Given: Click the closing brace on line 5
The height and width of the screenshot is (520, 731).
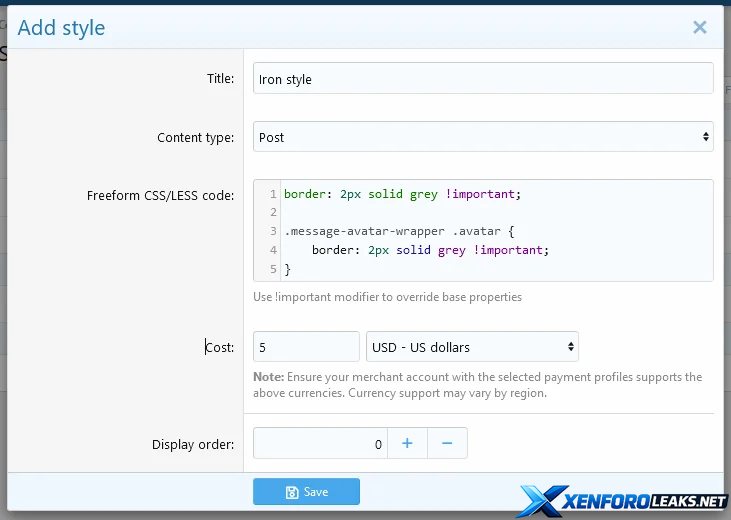Looking at the screenshot, I should (288, 269).
